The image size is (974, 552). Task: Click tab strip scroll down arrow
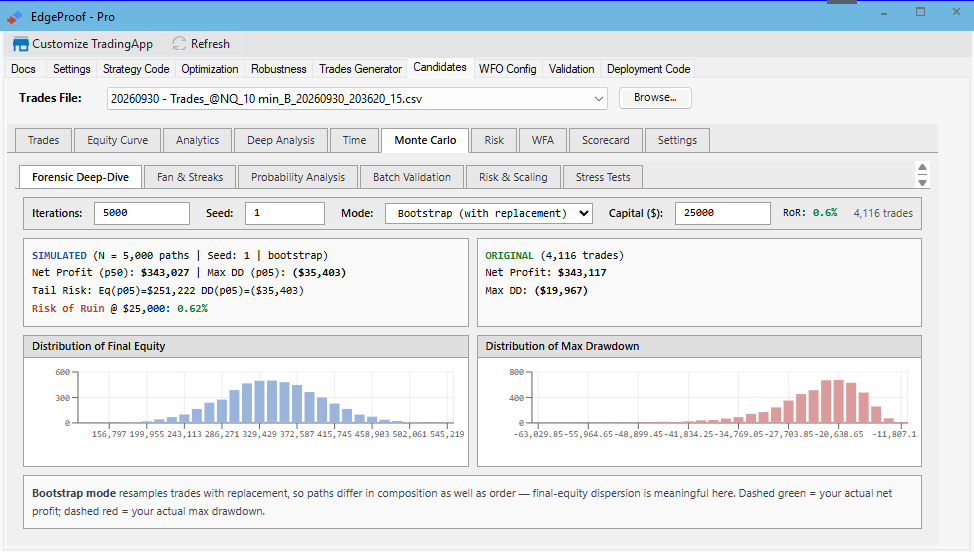pyautogui.click(x=922, y=183)
